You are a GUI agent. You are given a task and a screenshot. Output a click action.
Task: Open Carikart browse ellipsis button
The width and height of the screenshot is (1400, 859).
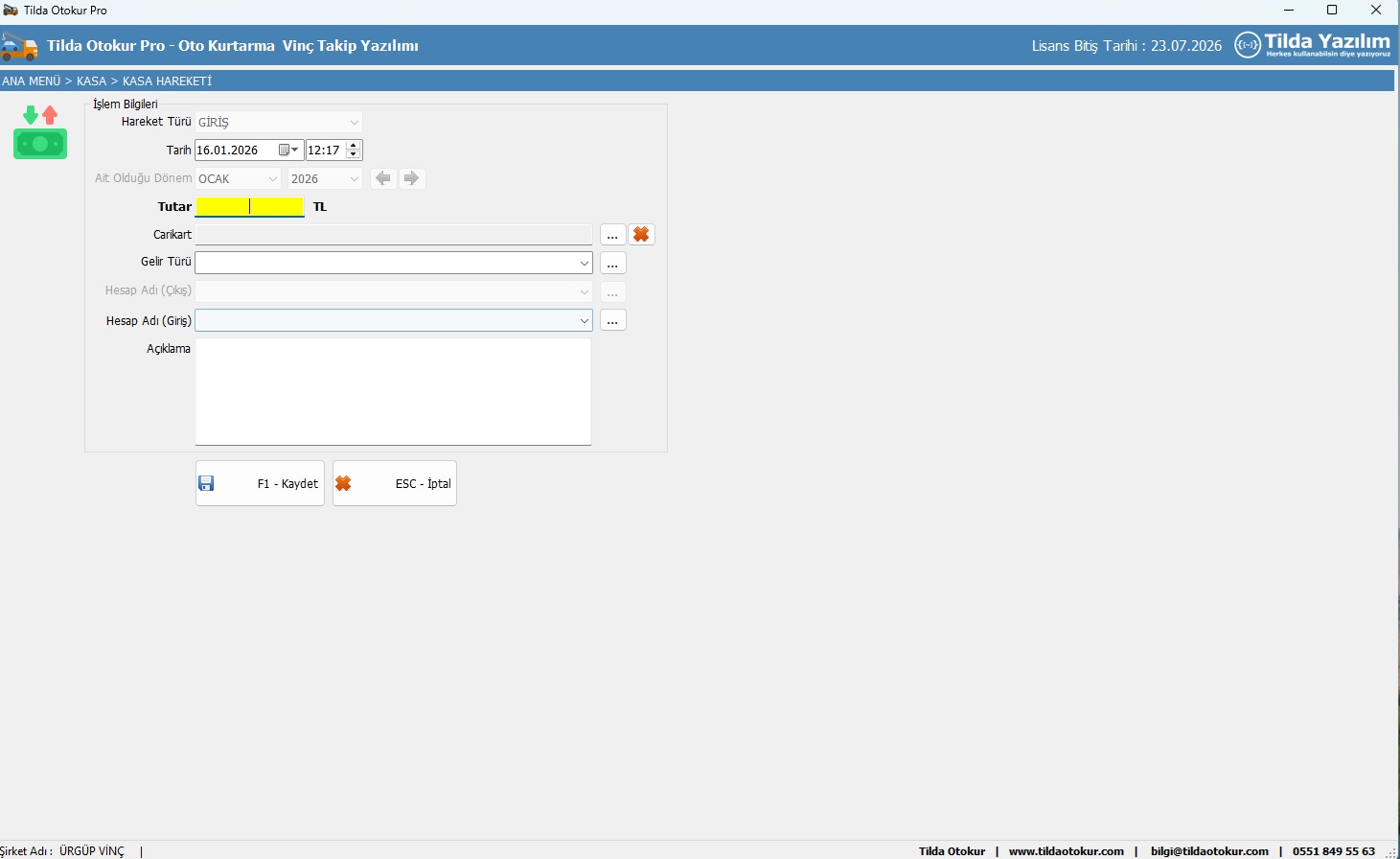612,235
